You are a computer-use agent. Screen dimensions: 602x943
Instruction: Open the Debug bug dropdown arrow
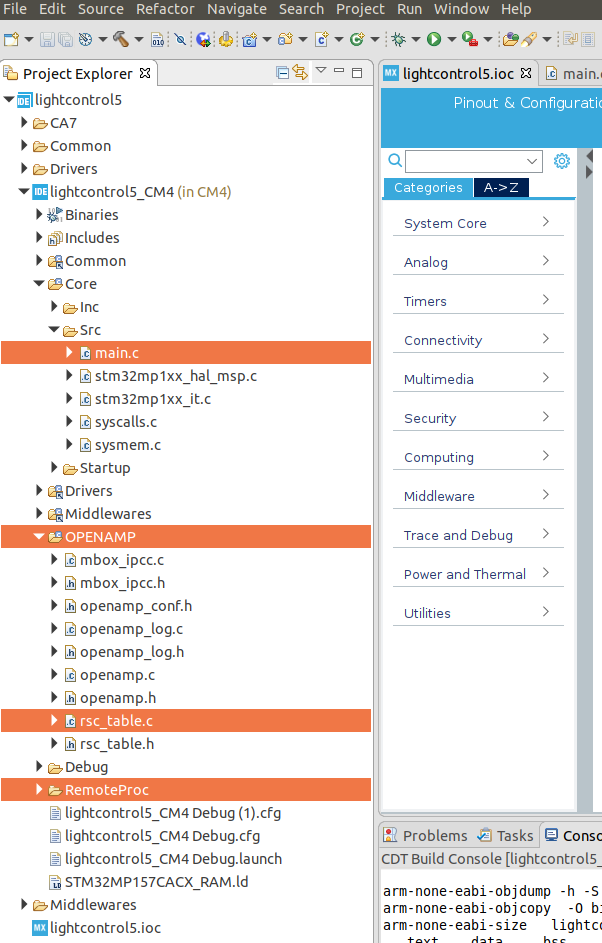point(416,40)
